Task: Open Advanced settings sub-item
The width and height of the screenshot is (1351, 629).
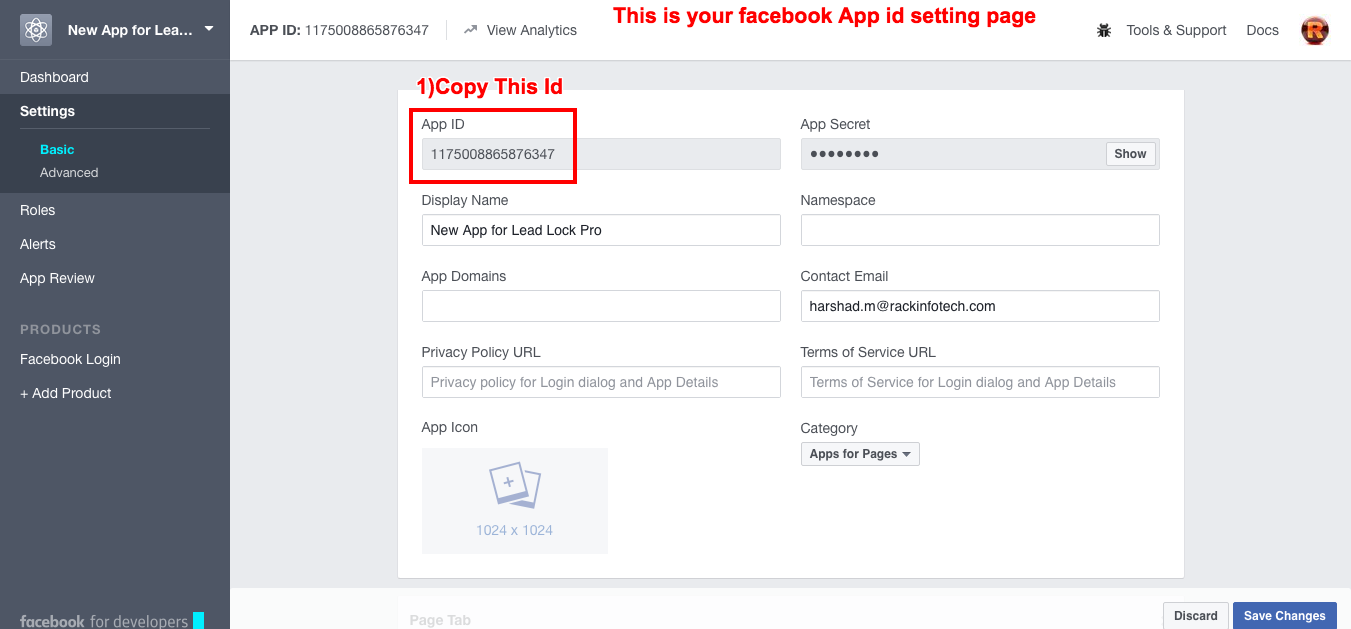Action: pos(69,172)
